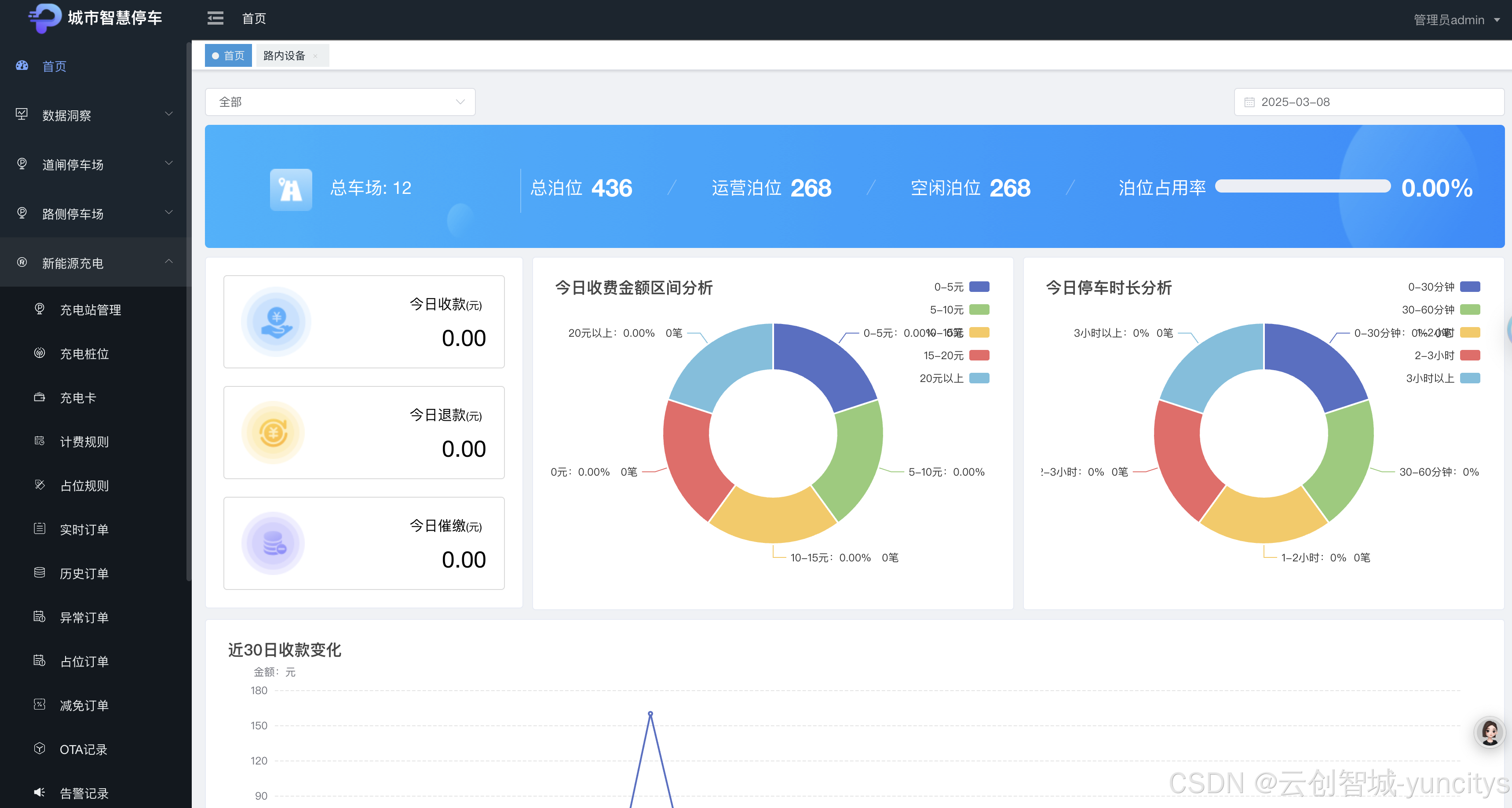Click the 今日退款 refund coin icon
Viewport: 1512px width, 808px height.
tap(274, 433)
